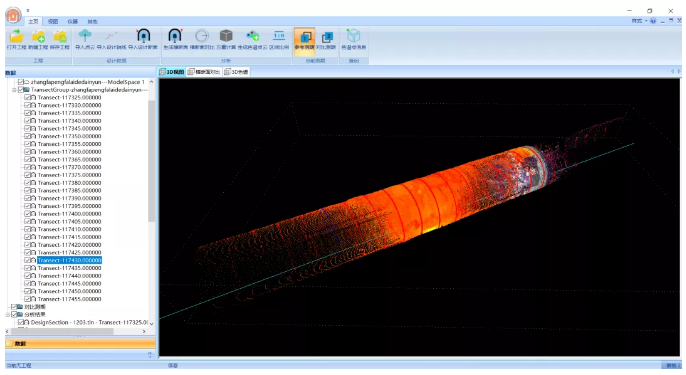Open the 3D color view tab

click(236, 72)
